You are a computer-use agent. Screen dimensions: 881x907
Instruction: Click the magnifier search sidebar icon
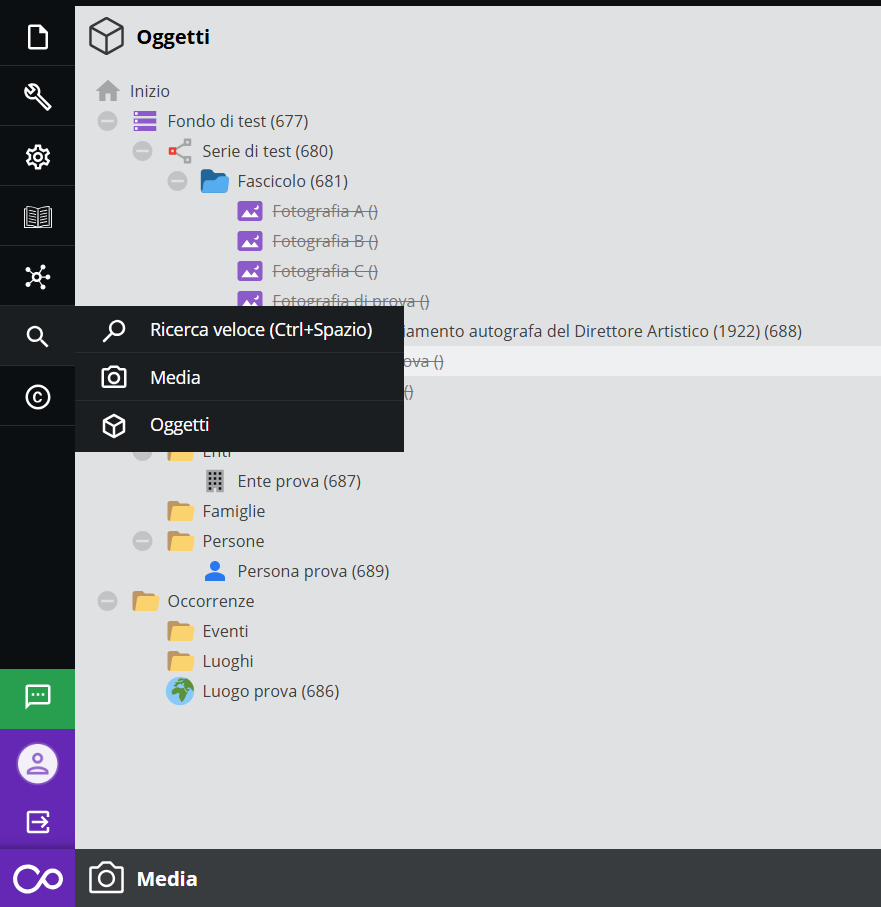tap(37, 337)
